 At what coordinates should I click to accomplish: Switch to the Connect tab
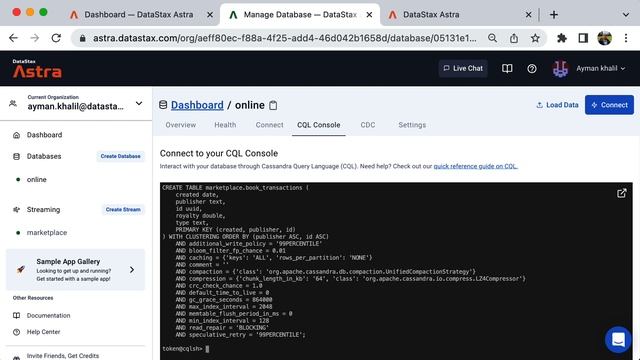269,125
